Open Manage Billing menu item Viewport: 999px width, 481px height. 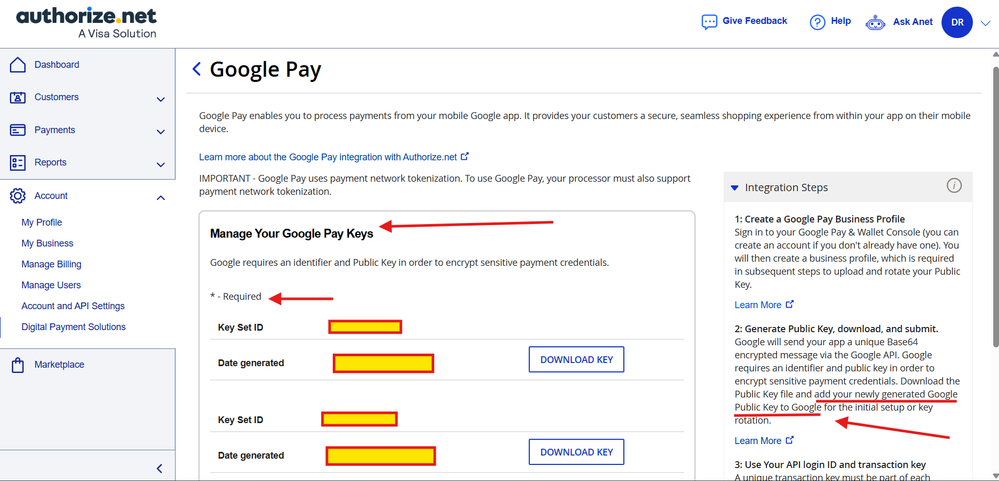[x=51, y=264]
